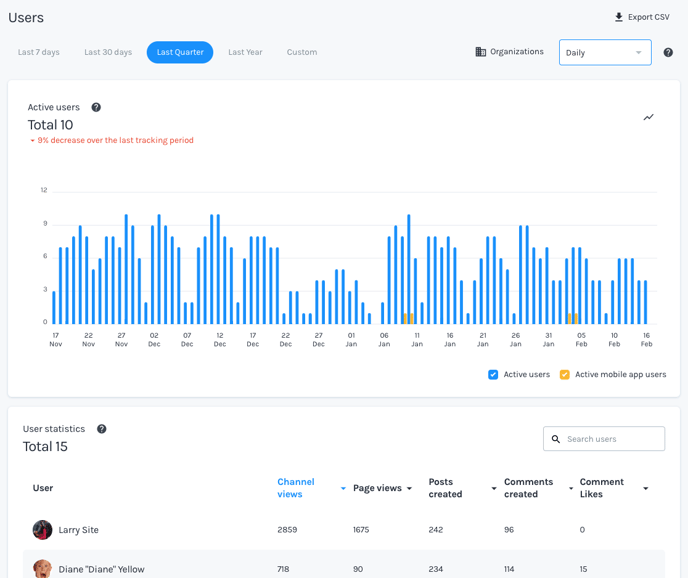This screenshot has height=578, width=688.
Task: Sort by Comment Likes column arrow
Action: click(646, 489)
